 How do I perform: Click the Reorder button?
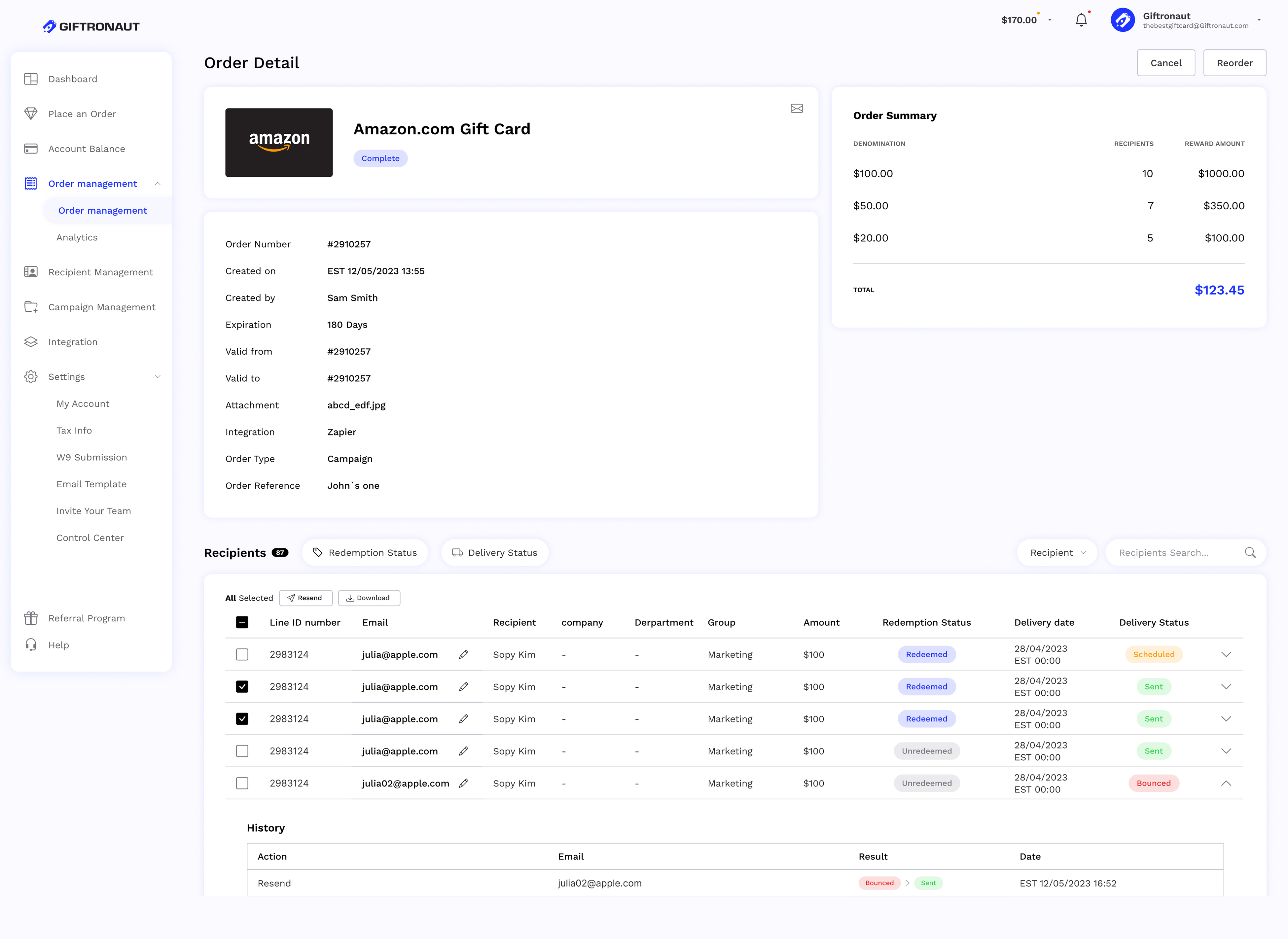click(1234, 63)
